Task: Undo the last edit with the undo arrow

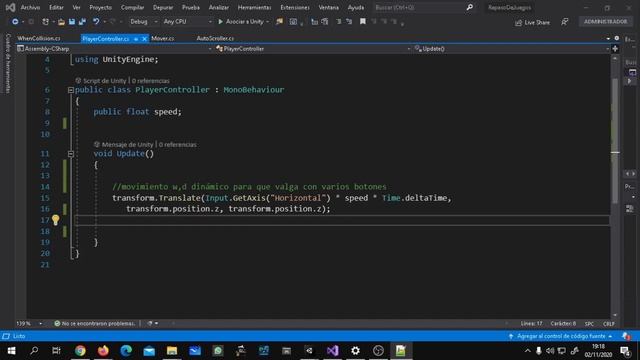Action: pos(96,22)
